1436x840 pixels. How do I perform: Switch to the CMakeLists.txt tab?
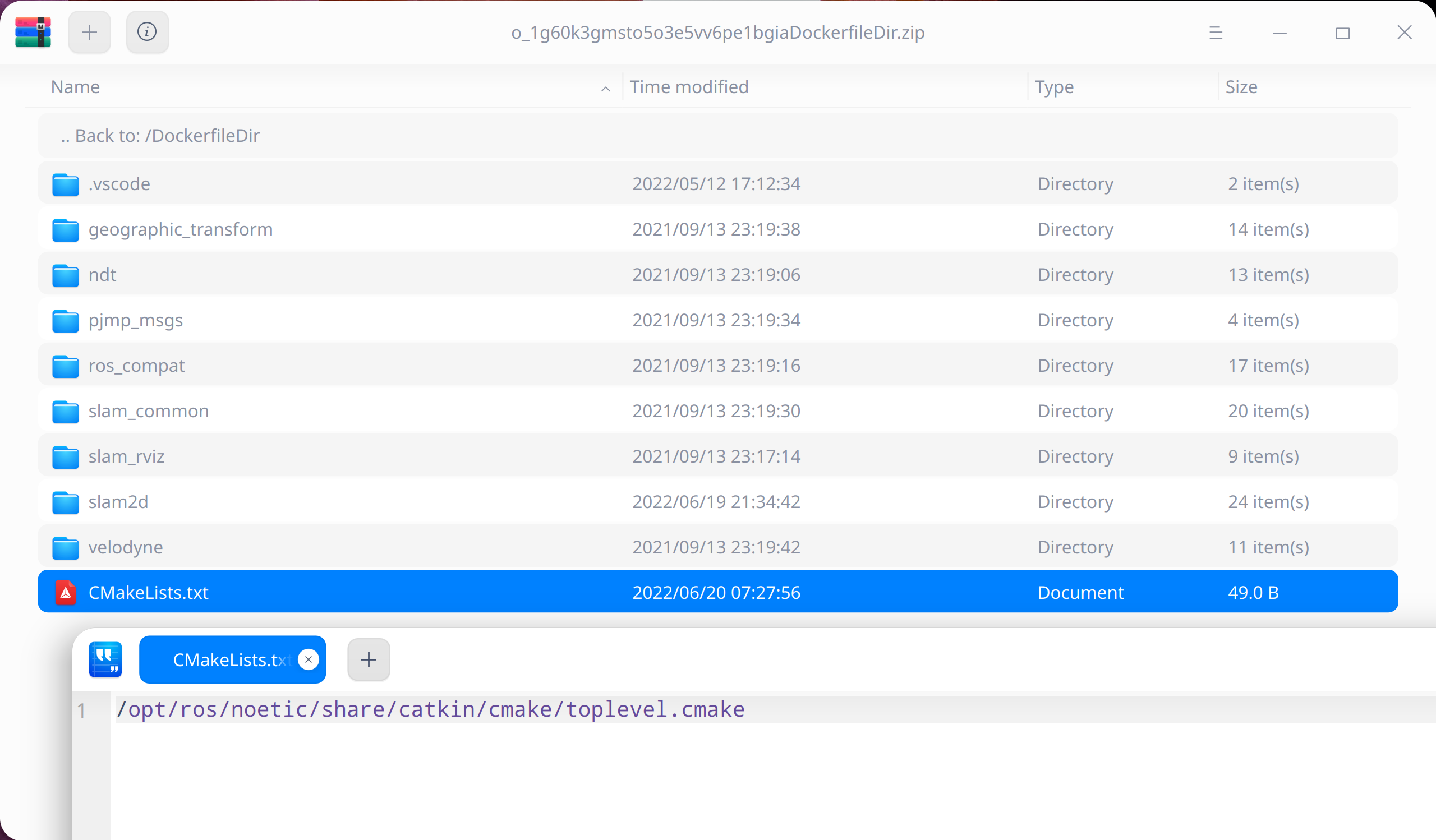point(228,659)
